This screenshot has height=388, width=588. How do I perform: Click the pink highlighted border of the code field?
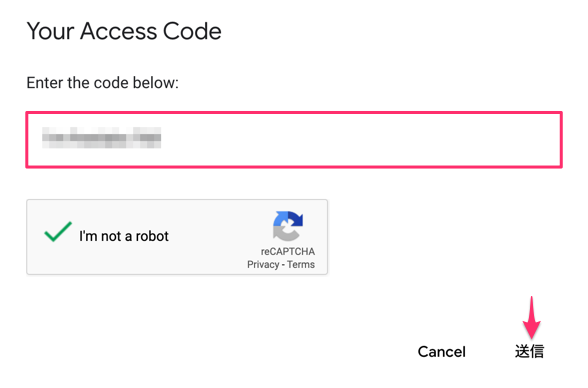point(294,112)
